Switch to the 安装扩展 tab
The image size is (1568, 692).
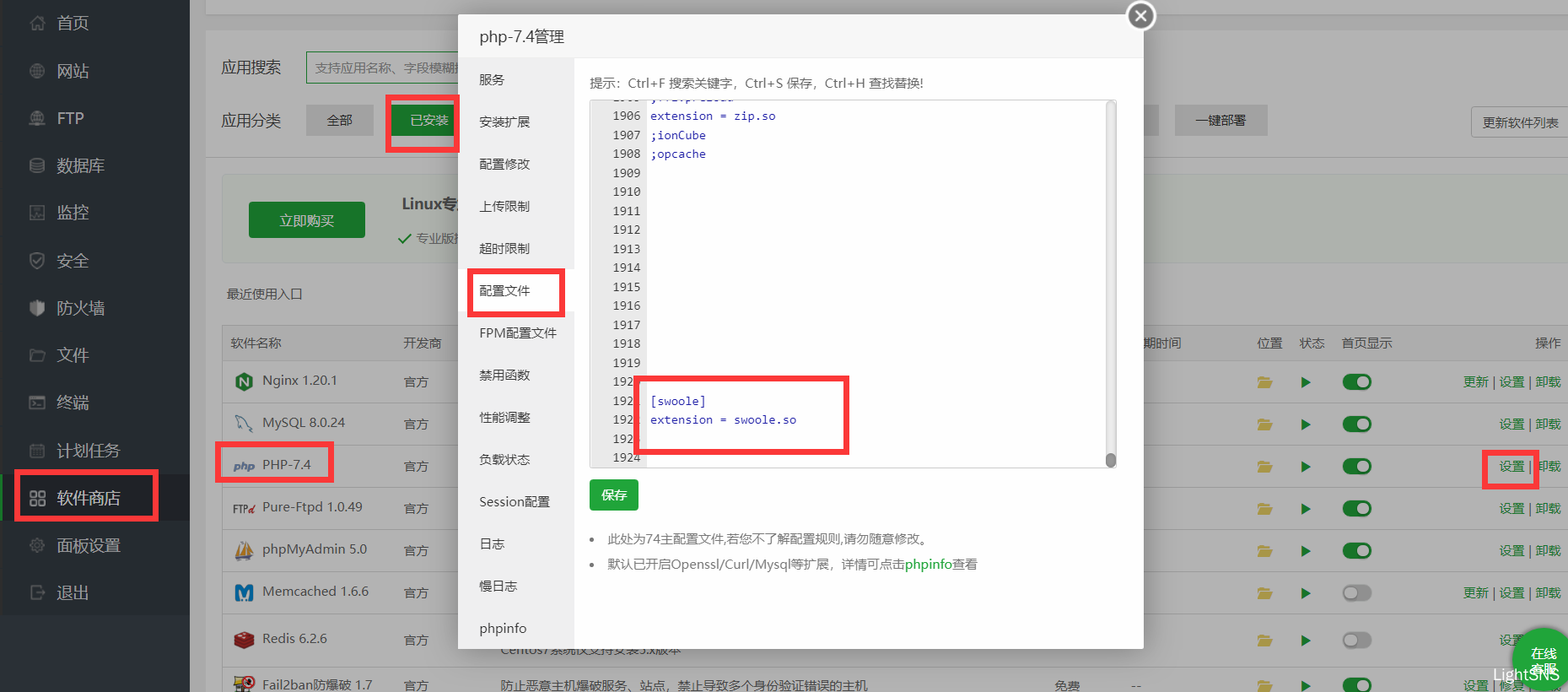[504, 122]
